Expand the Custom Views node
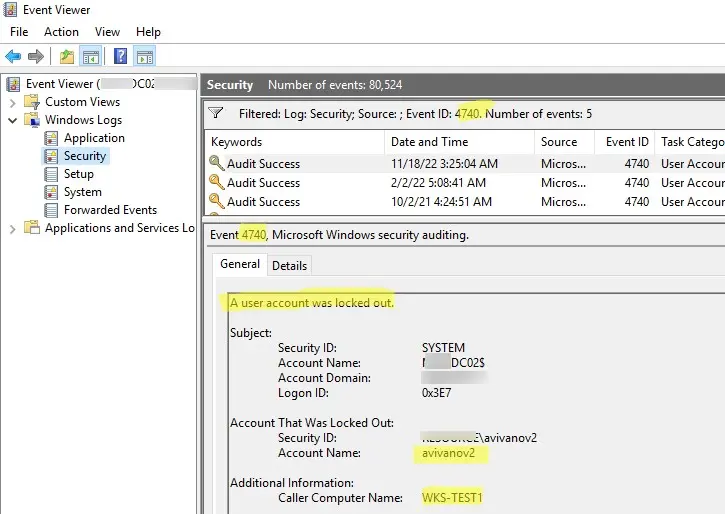The height and width of the screenshot is (514, 725). tap(13, 102)
